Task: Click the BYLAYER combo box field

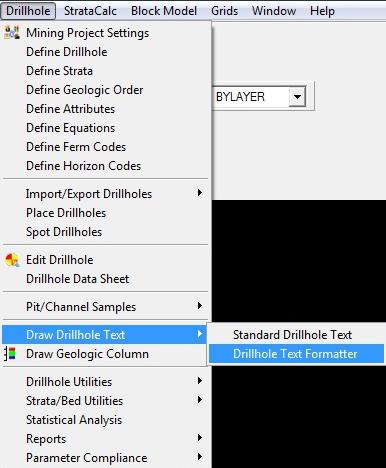Action: click(259, 97)
